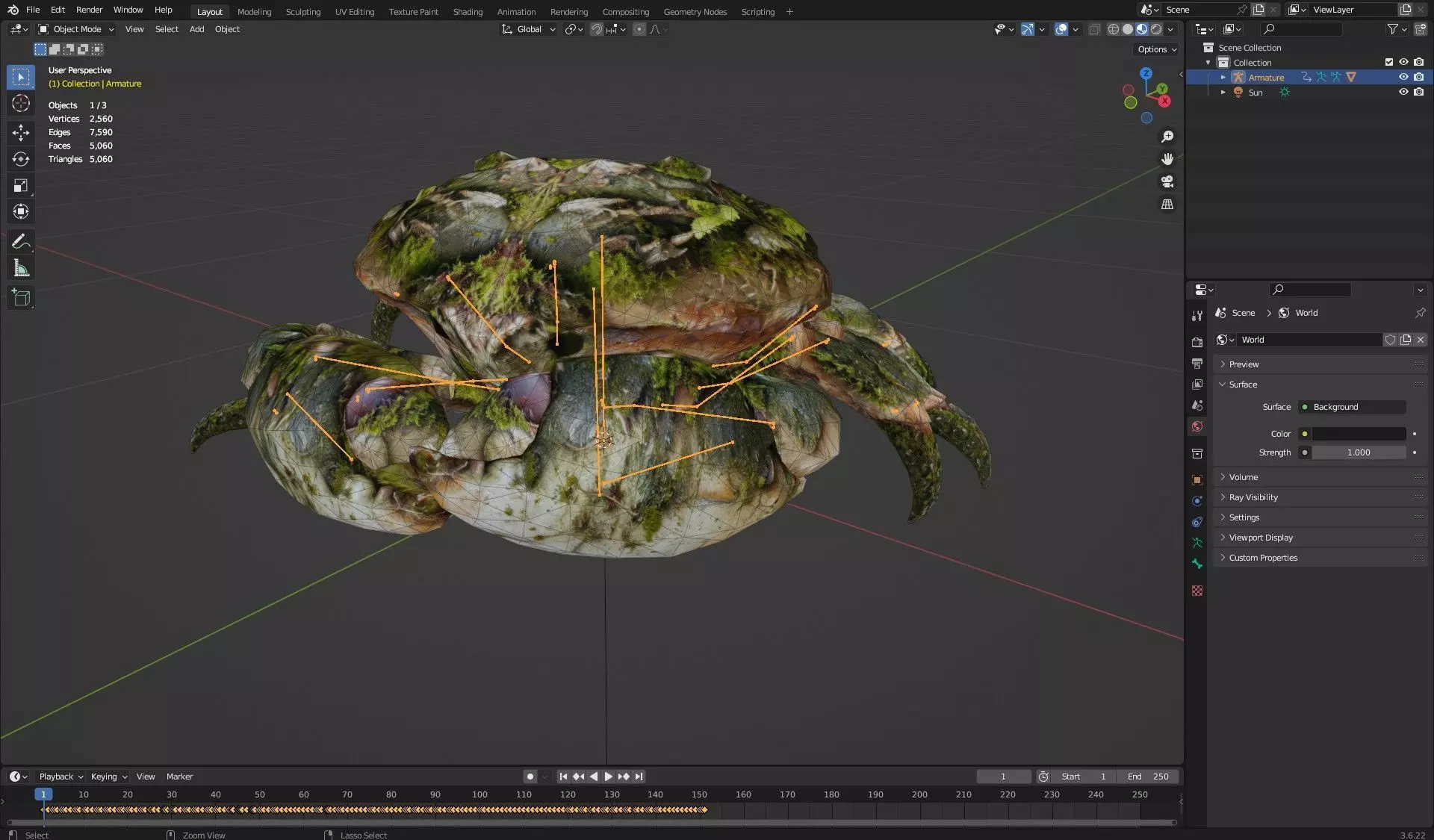Open the viewport Add menu

[x=196, y=29]
